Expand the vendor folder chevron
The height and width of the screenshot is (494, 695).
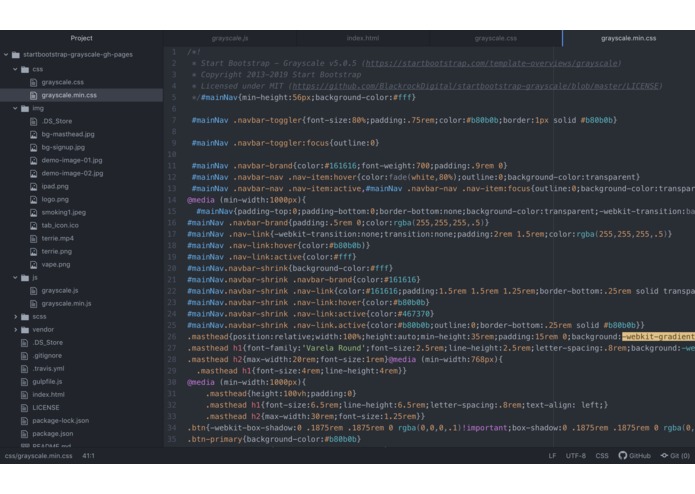[x=15, y=330]
